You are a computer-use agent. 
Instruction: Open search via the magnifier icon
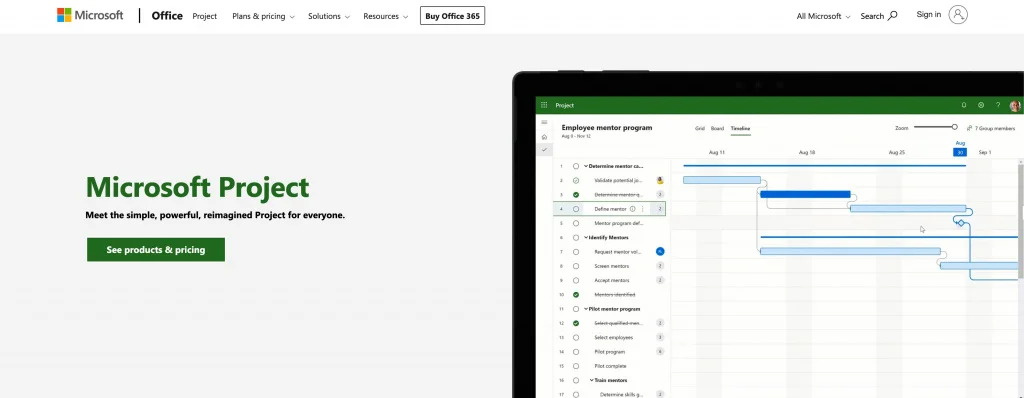pyautogui.click(x=893, y=16)
